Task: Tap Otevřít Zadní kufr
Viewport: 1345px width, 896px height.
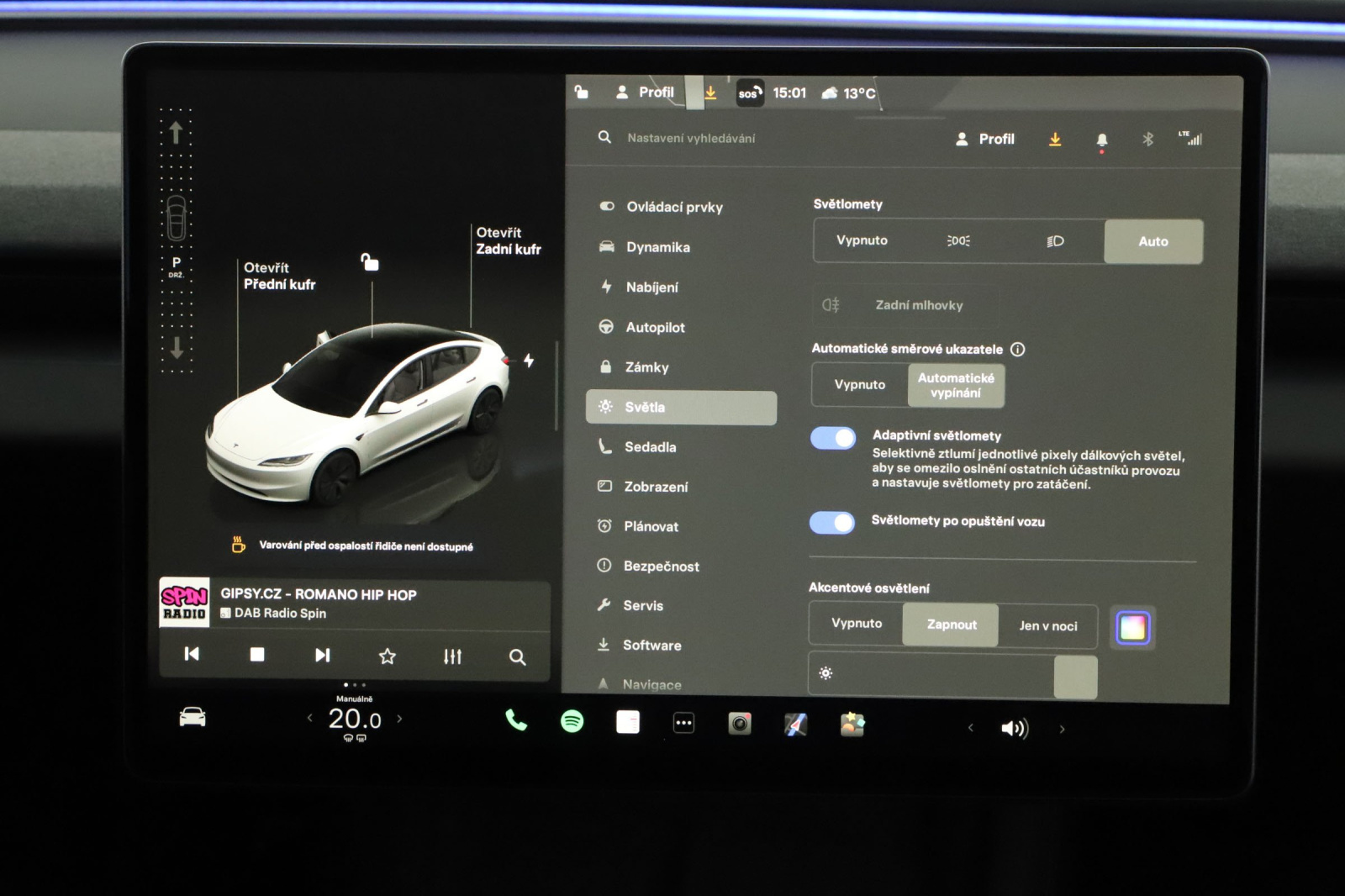Action: [508, 241]
